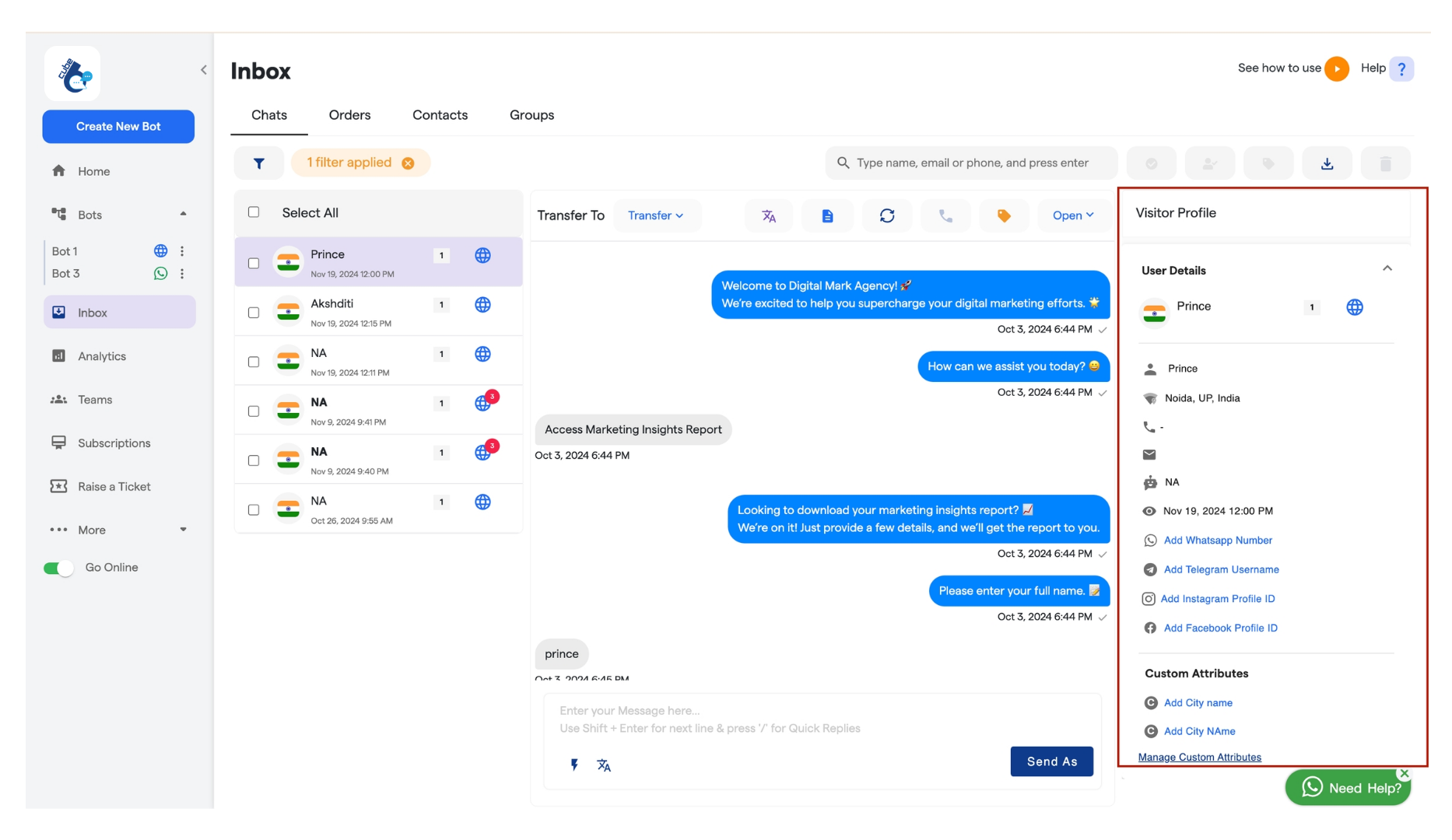Click the download chats icon
Image resolution: width=1452 pixels, height=840 pixels.
[x=1327, y=163]
